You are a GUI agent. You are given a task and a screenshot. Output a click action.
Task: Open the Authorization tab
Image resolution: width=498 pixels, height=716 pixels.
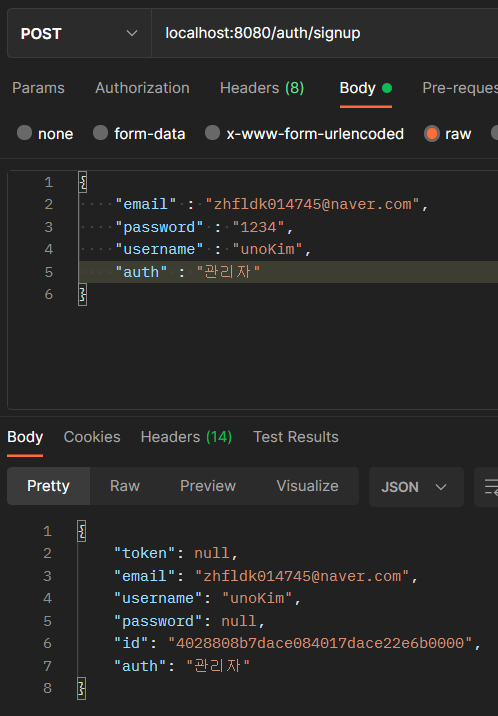pos(142,88)
